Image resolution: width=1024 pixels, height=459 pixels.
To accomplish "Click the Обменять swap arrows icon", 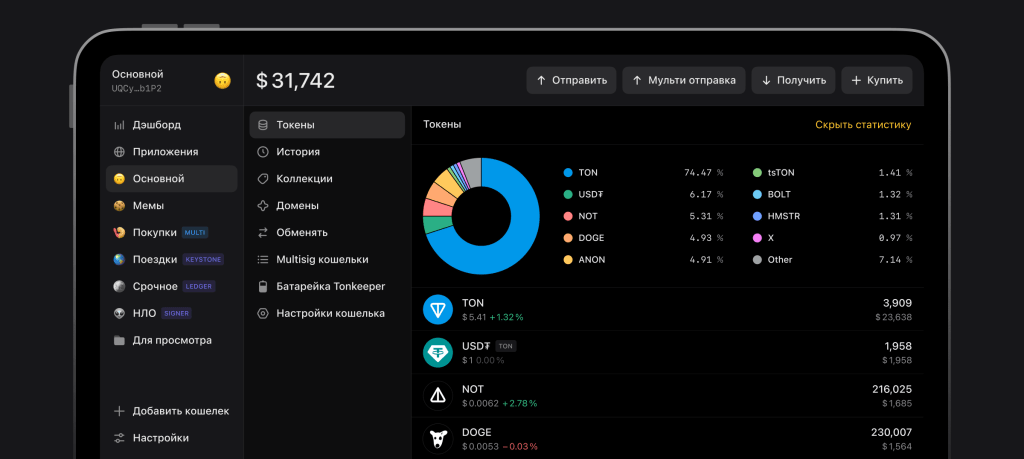I will (263, 232).
